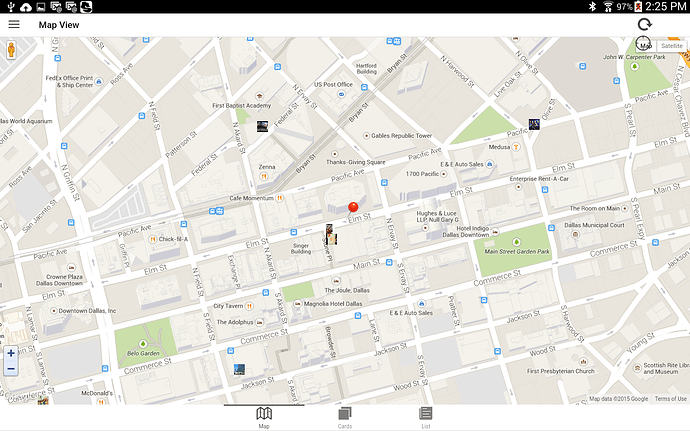
Task: Click The Adolphus hotel icon
Action: click(260, 322)
